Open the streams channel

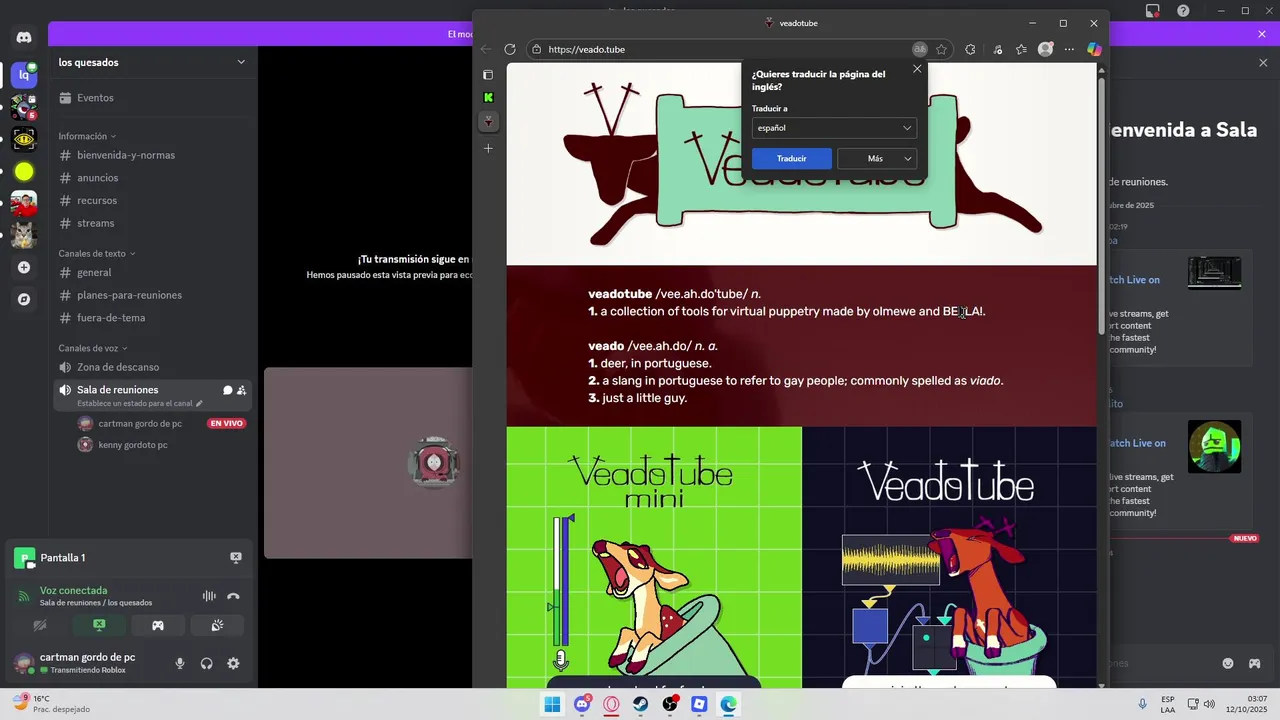(x=152, y=223)
